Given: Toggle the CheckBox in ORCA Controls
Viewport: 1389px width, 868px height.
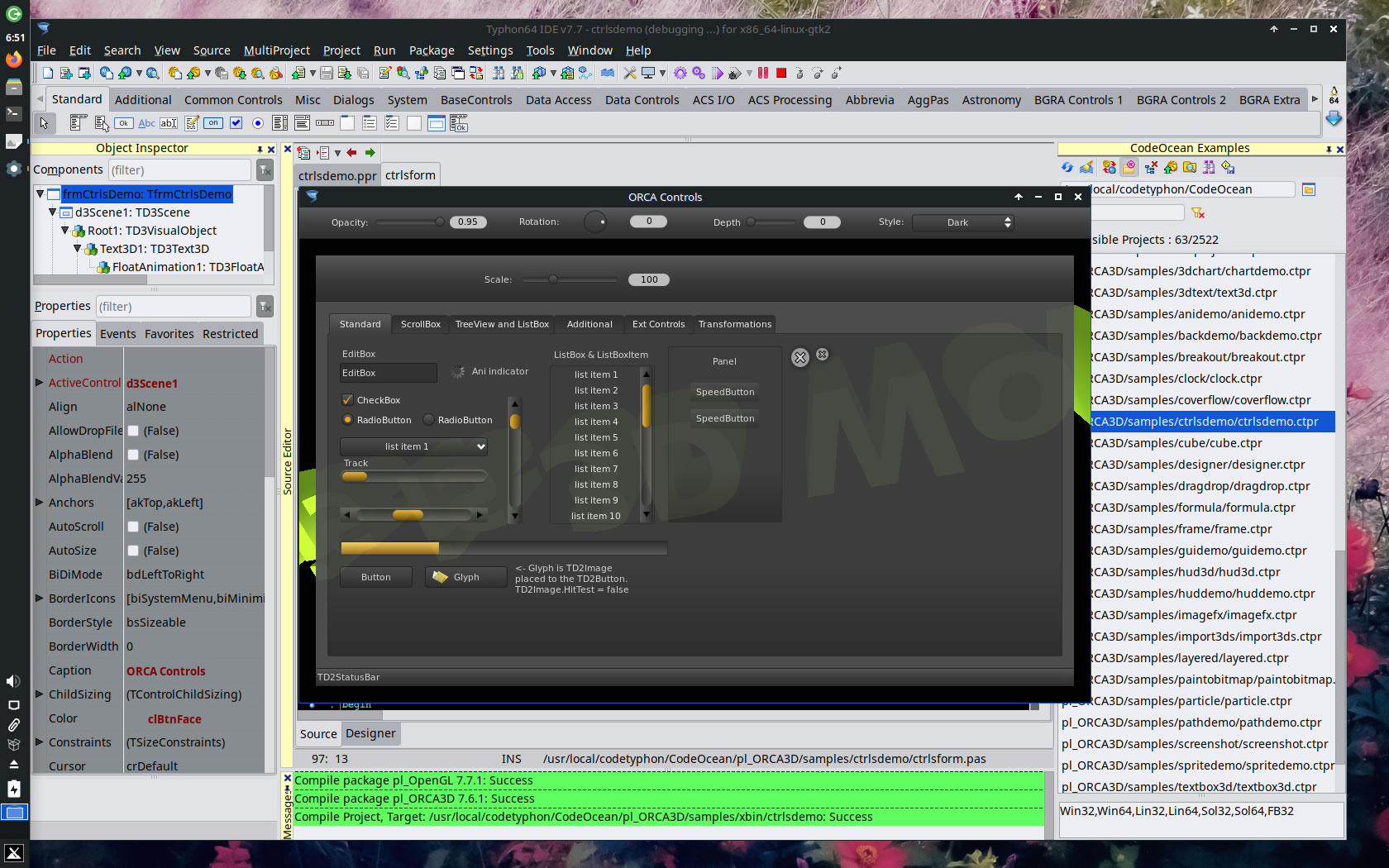Looking at the screenshot, I should 348,400.
